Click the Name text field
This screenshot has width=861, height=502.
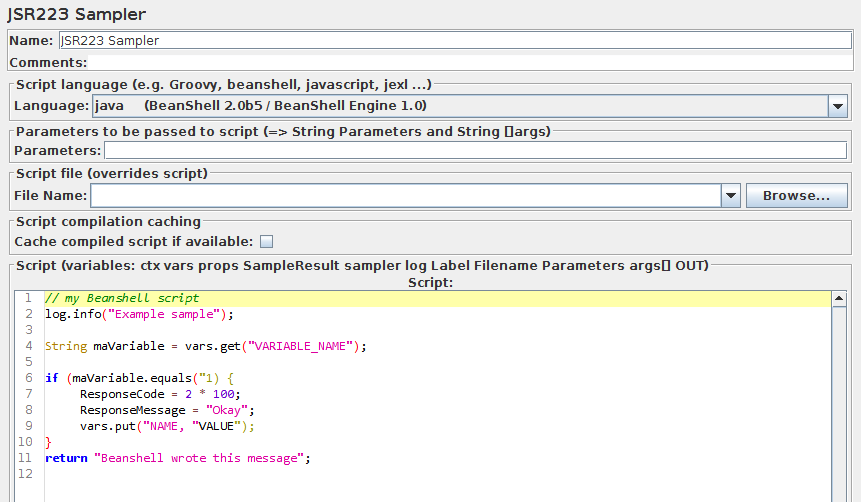(450, 41)
